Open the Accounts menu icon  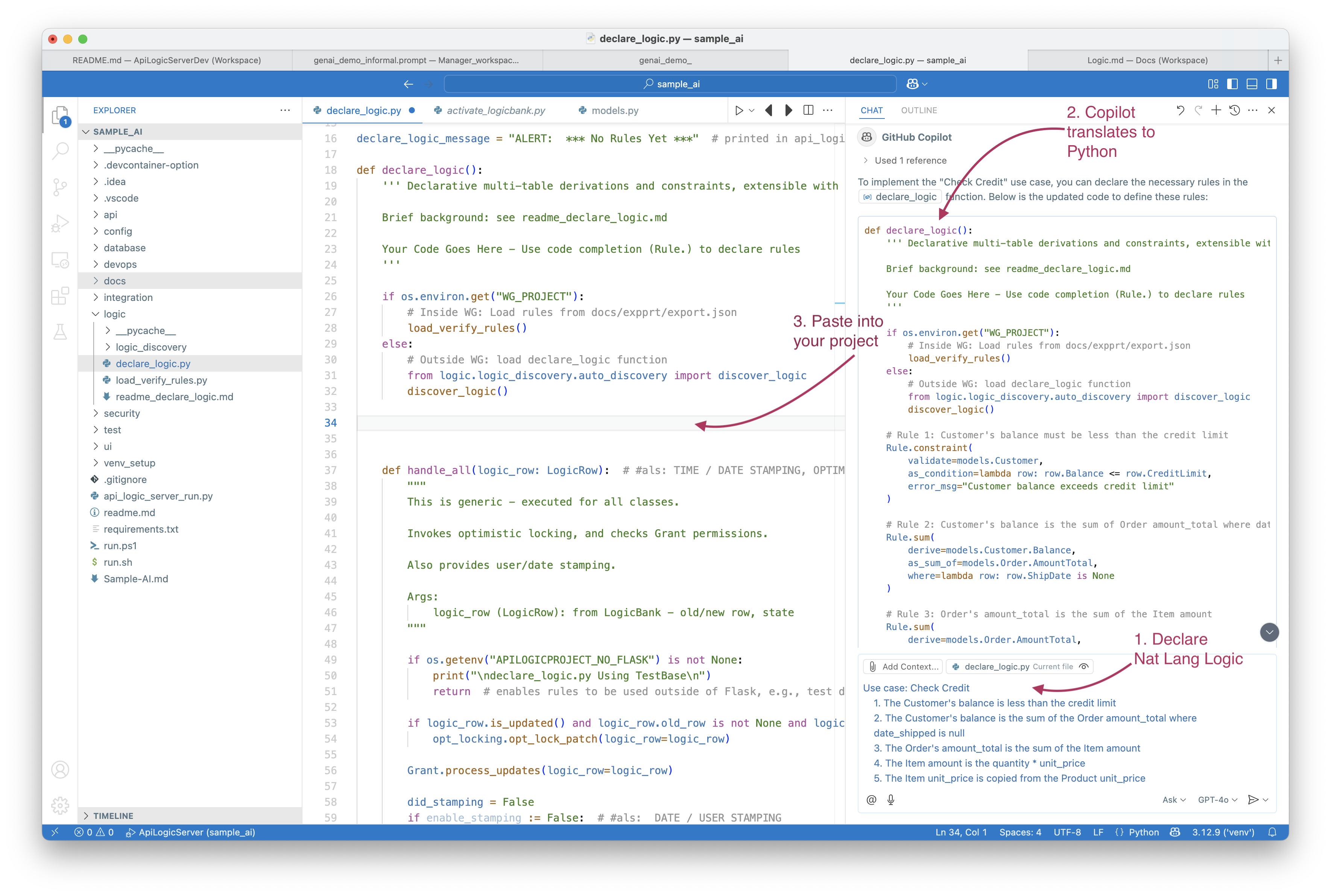point(60,770)
